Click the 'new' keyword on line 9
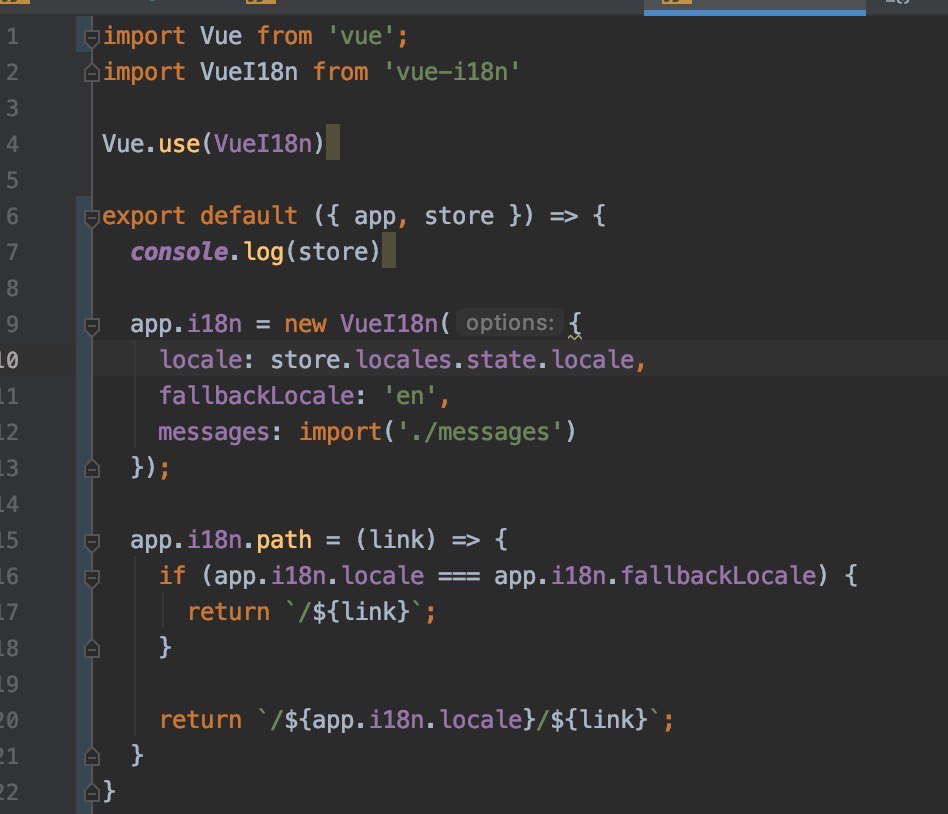948x814 pixels. pos(305,324)
